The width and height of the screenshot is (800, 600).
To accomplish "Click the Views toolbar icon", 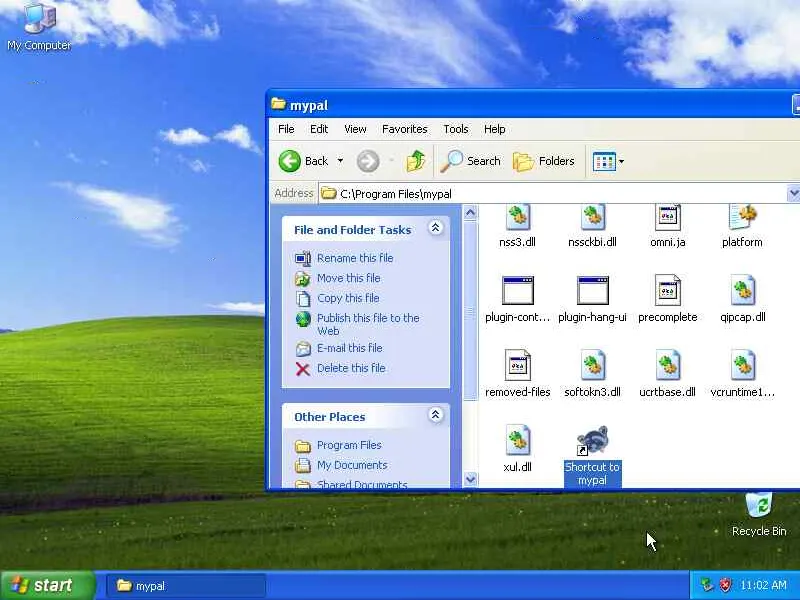I will coord(604,162).
